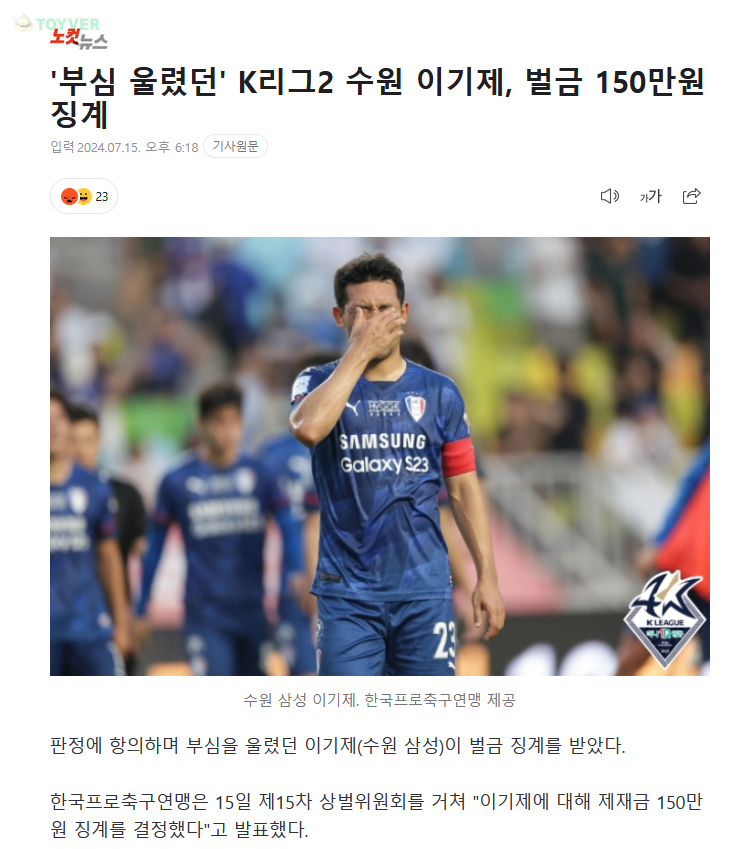Click the TOYVER watermark logo
The width and height of the screenshot is (739, 849).
click(56, 23)
